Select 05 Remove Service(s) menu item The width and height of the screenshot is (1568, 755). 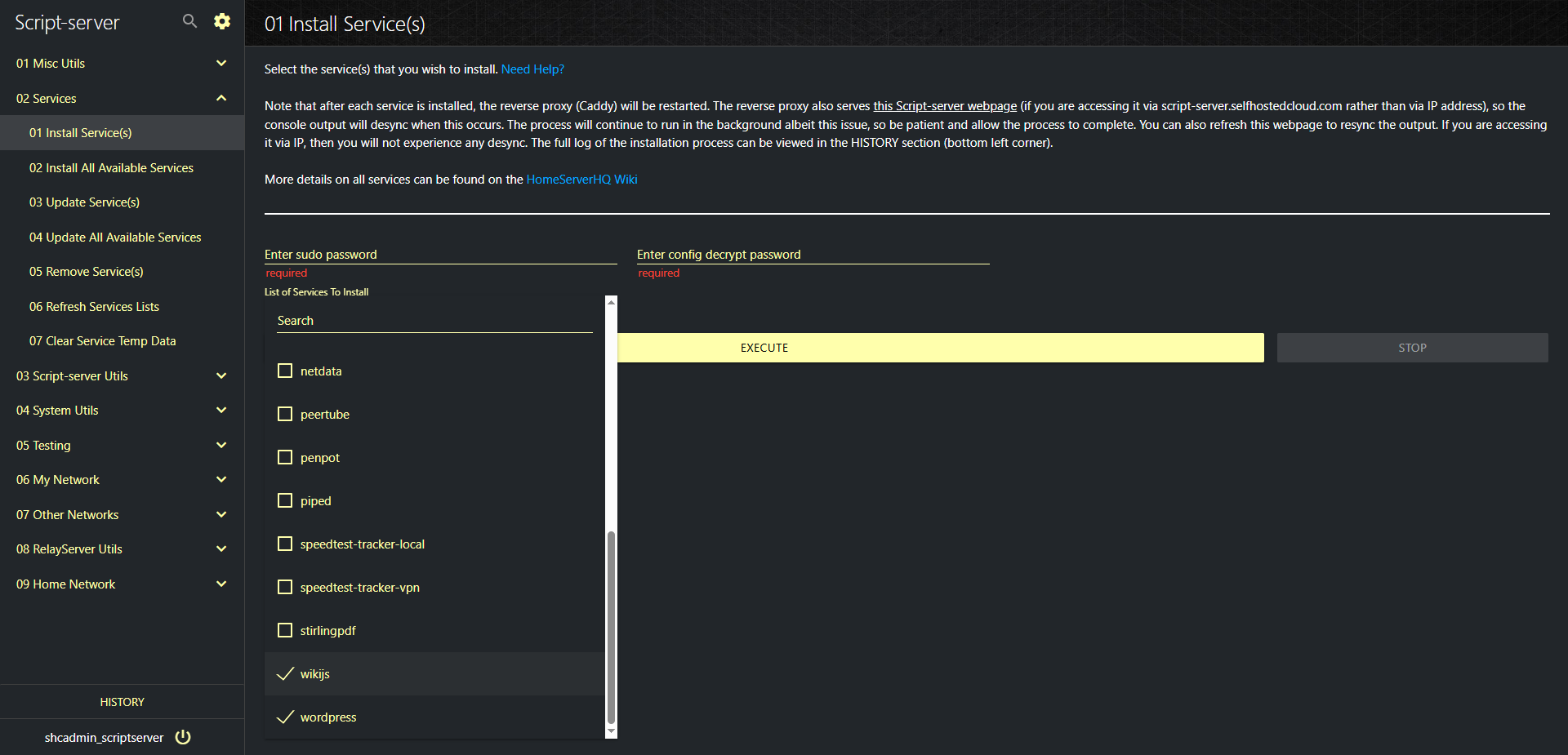coord(86,272)
